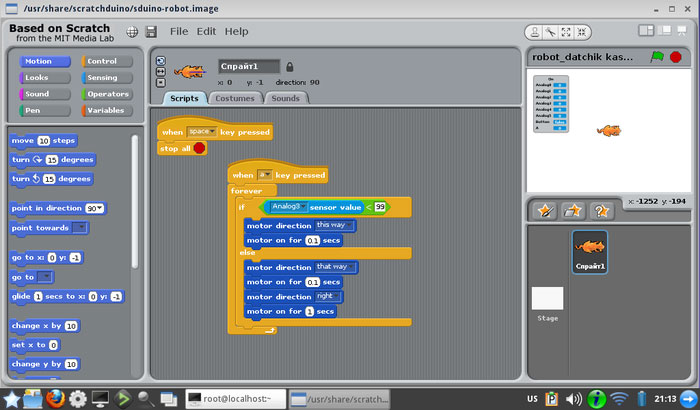This screenshot has width=700, height=410.
Task: Open Firefox from the taskbar
Action: [x=55, y=399]
